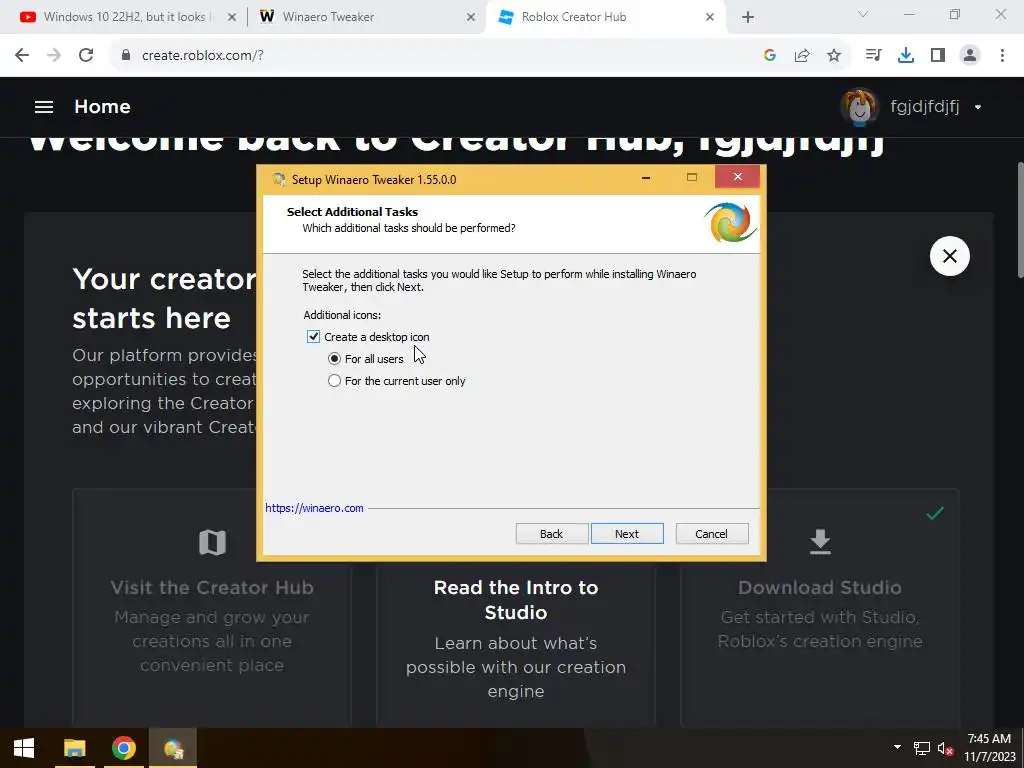Screen dimensions: 1024x768
Task: Select For all users radio button
Action: point(334,359)
